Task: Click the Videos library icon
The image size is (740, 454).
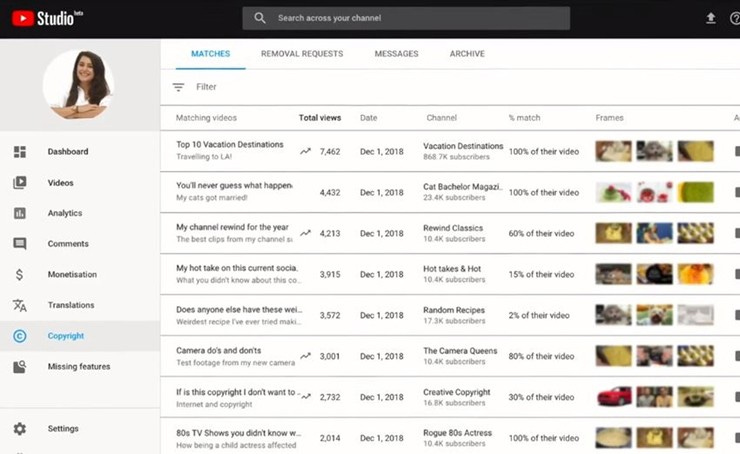Action: coord(20,182)
